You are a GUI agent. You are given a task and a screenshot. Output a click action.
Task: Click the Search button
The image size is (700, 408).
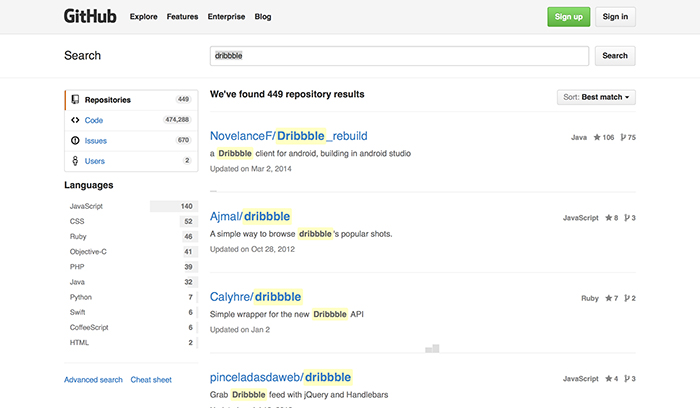tap(615, 56)
